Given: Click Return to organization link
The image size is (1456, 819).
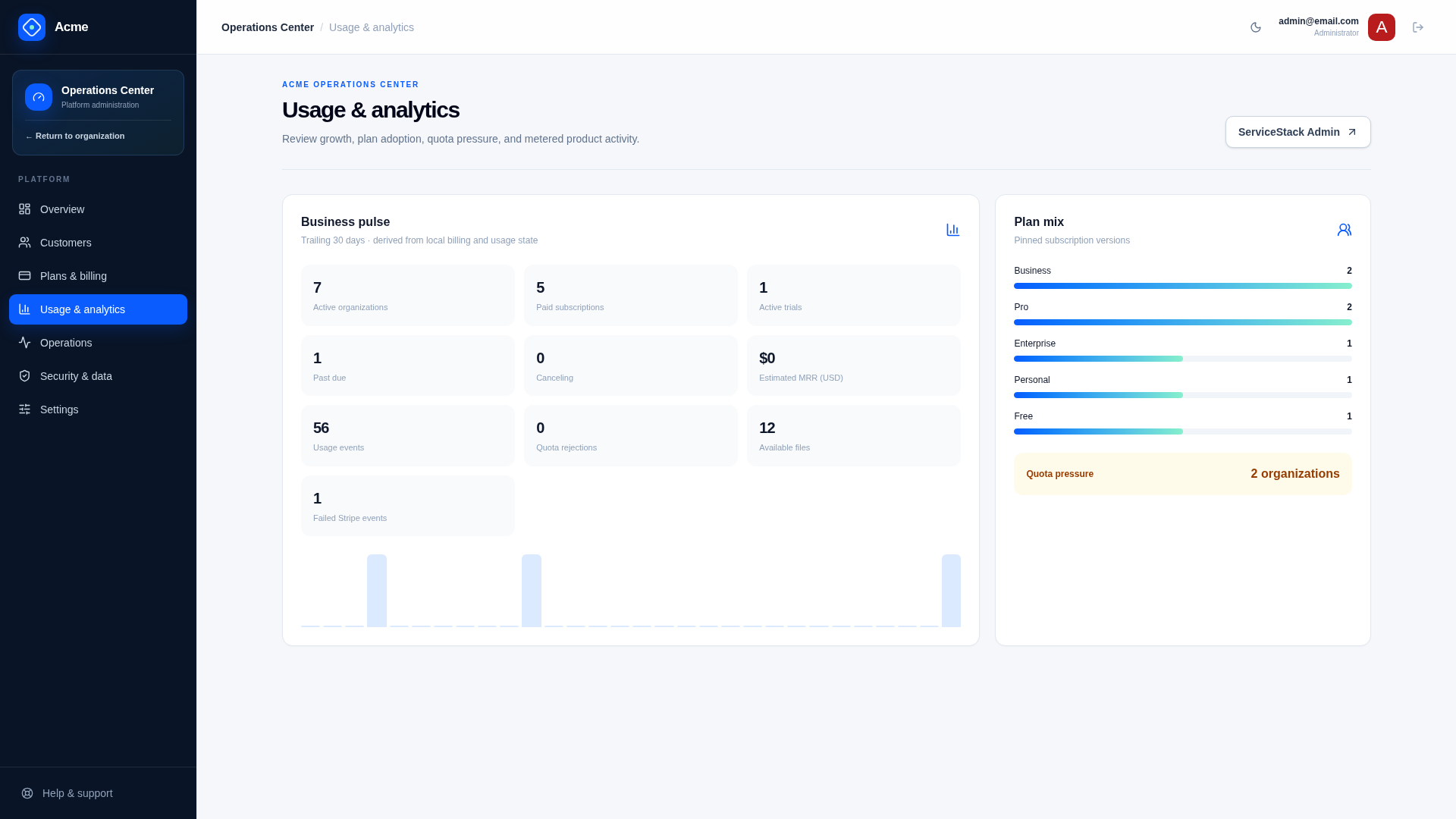Looking at the screenshot, I should pos(75,136).
